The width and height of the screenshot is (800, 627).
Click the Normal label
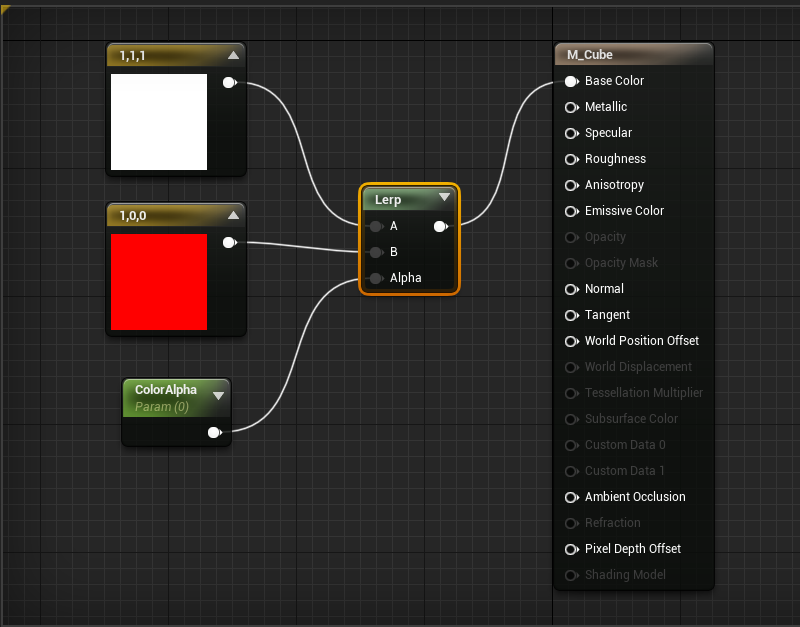(x=604, y=289)
